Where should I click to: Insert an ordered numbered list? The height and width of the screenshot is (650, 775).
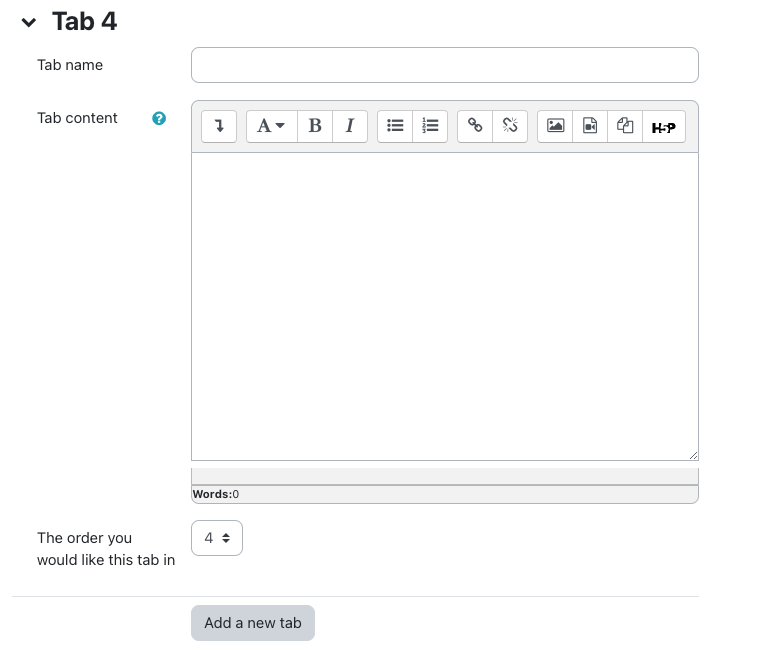tap(431, 126)
